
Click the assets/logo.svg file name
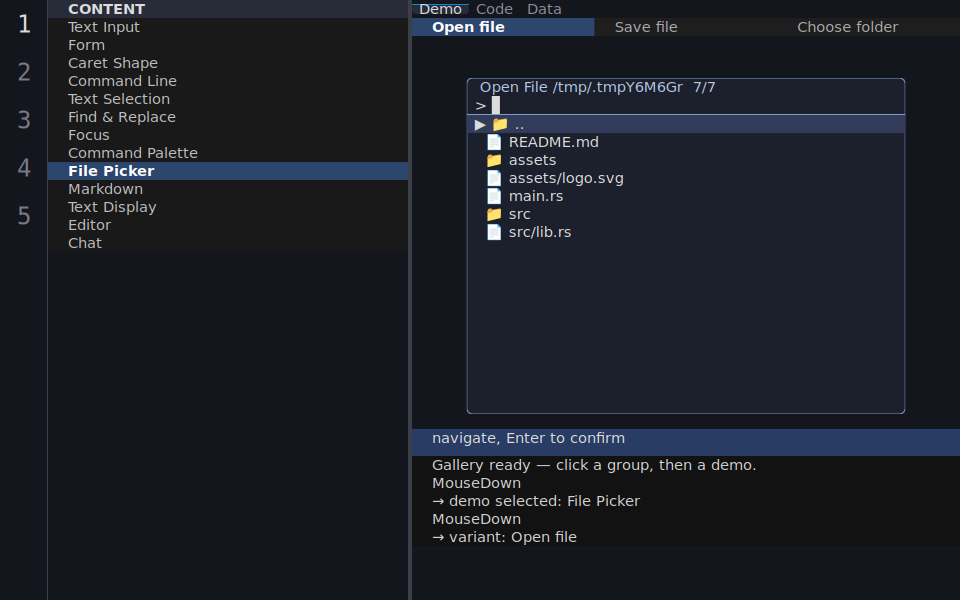pyautogui.click(x=566, y=178)
